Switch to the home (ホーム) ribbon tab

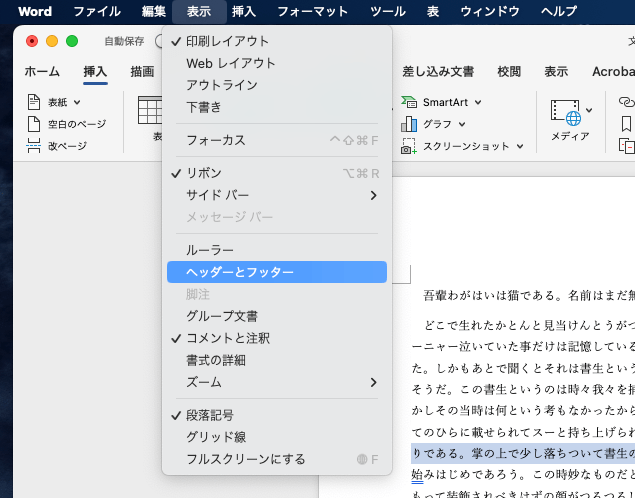click(x=42, y=72)
